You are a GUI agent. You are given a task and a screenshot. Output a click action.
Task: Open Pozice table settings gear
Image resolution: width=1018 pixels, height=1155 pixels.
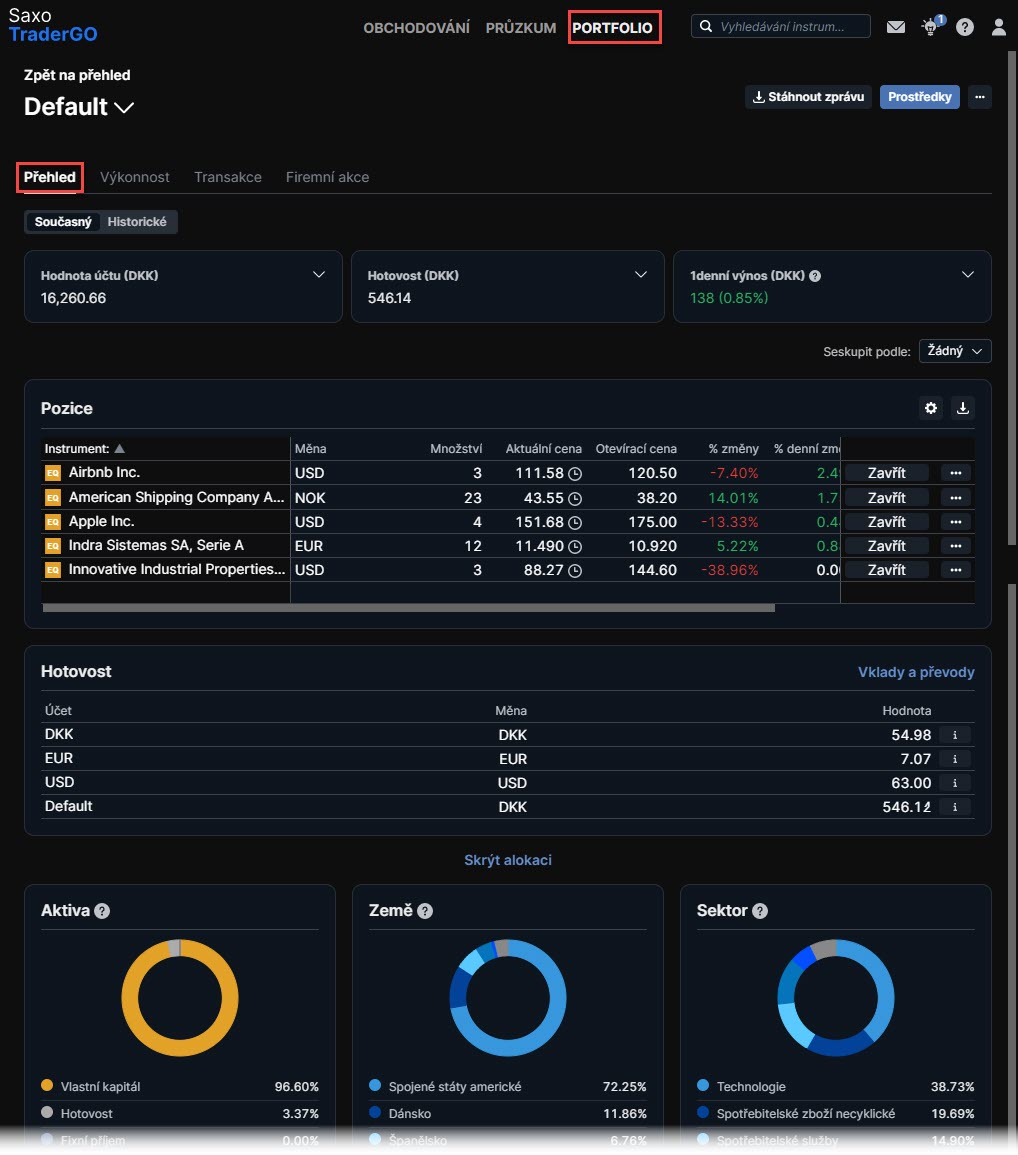click(x=931, y=408)
